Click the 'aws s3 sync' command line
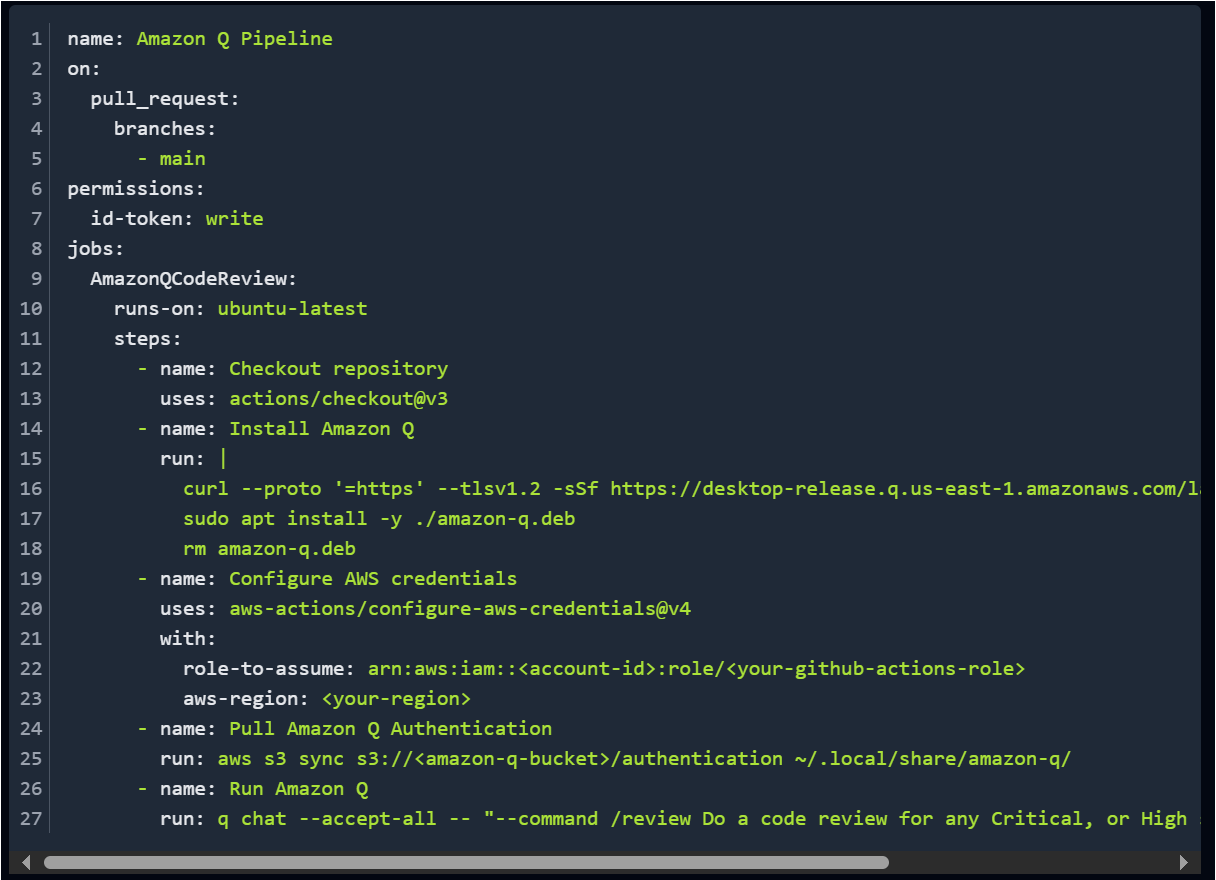Viewport: 1216px width, 880px height. click(x=644, y=759)
